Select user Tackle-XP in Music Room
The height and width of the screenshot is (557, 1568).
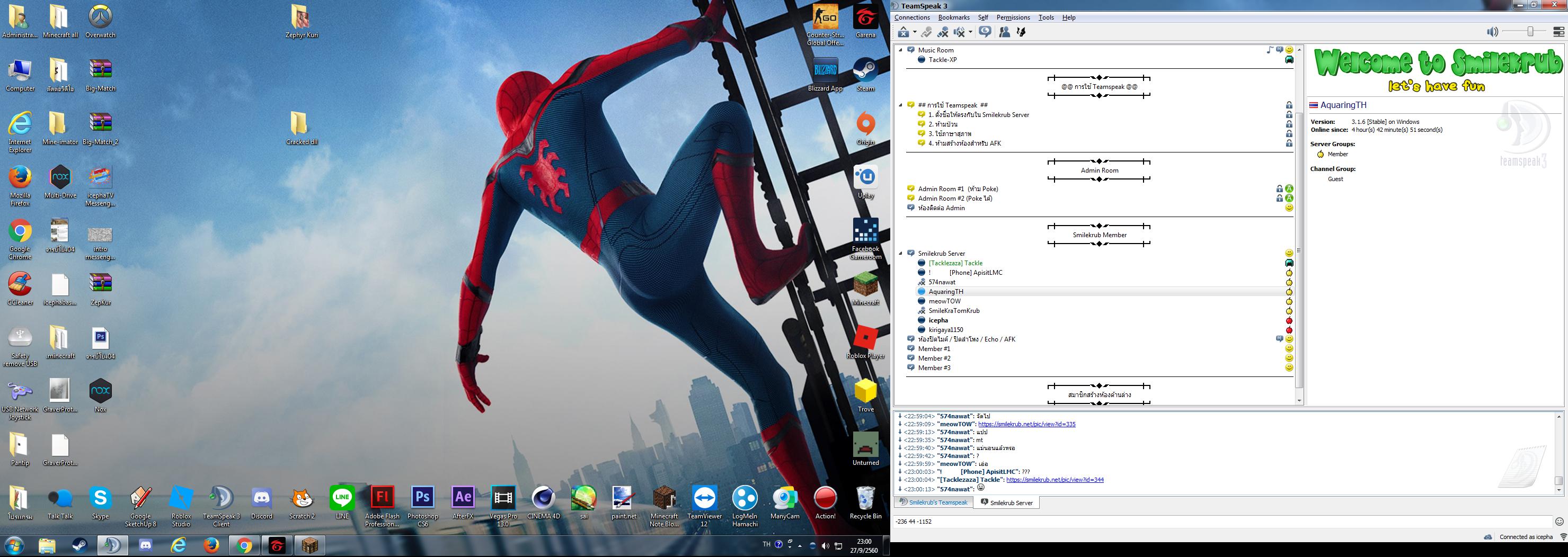tap(942, 60)
